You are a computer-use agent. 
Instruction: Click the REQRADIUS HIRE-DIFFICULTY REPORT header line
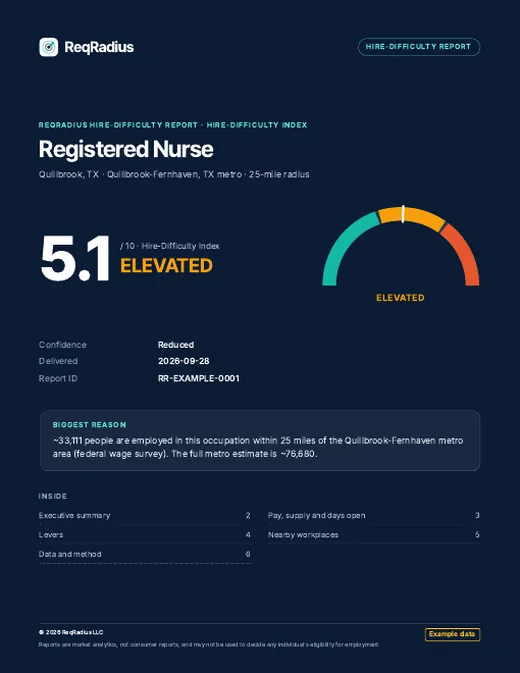[x=173, y=125]
